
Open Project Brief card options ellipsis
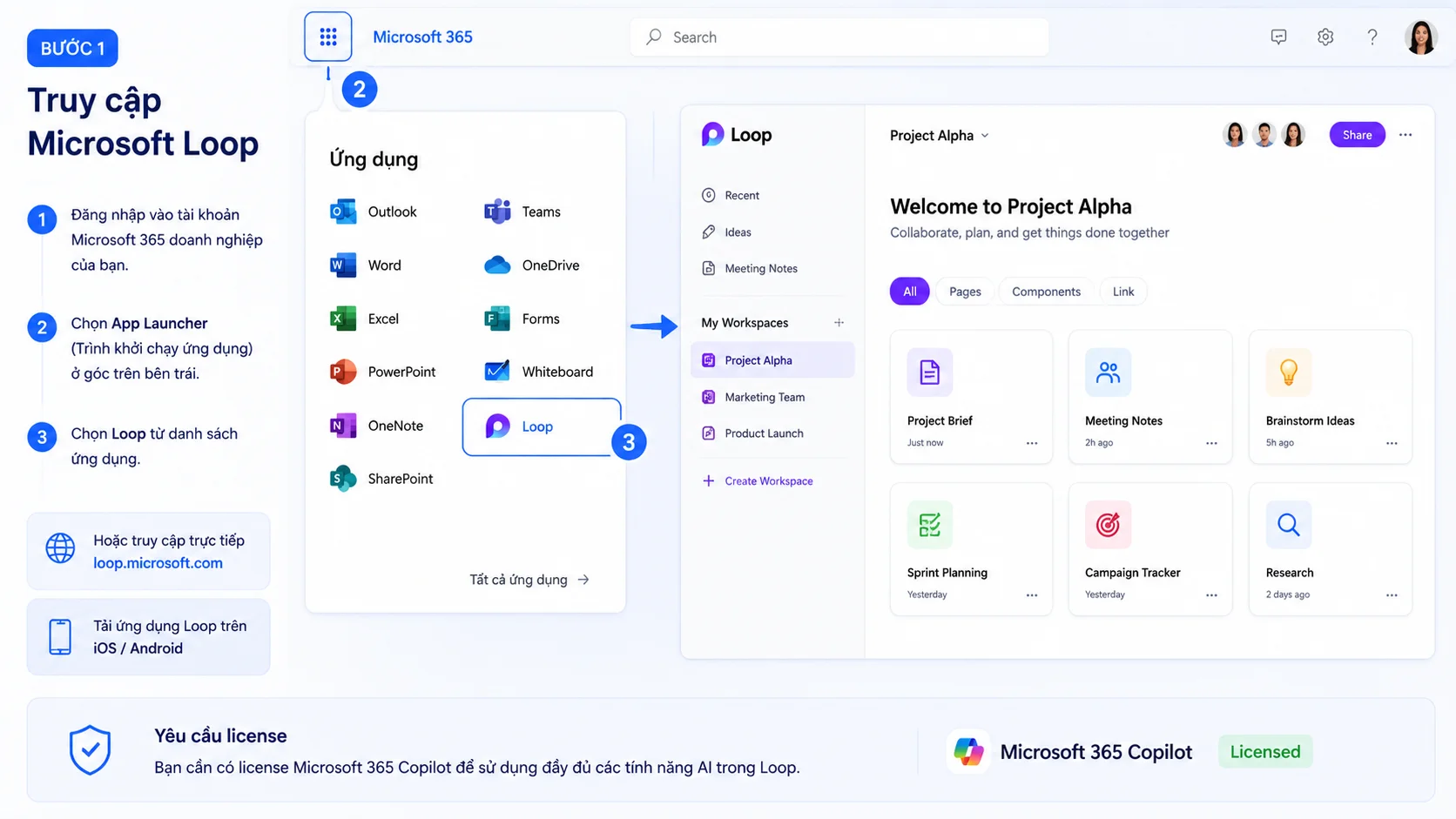tap(1032, 443)
